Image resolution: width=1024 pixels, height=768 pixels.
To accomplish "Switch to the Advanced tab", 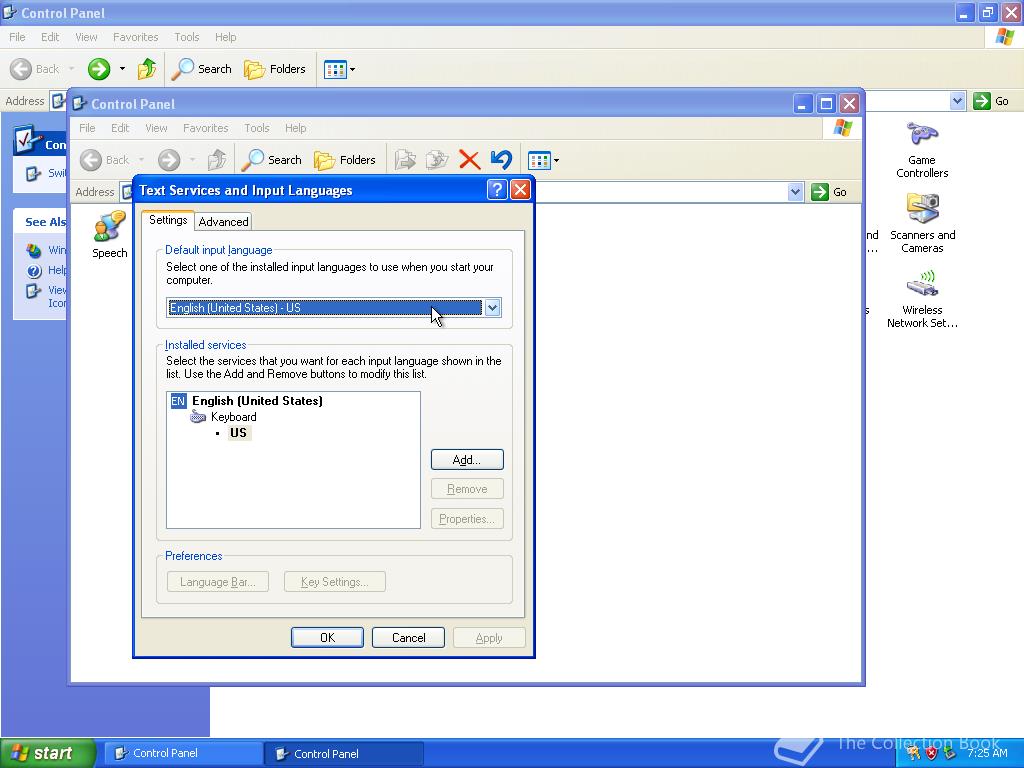I will (223, 221).
